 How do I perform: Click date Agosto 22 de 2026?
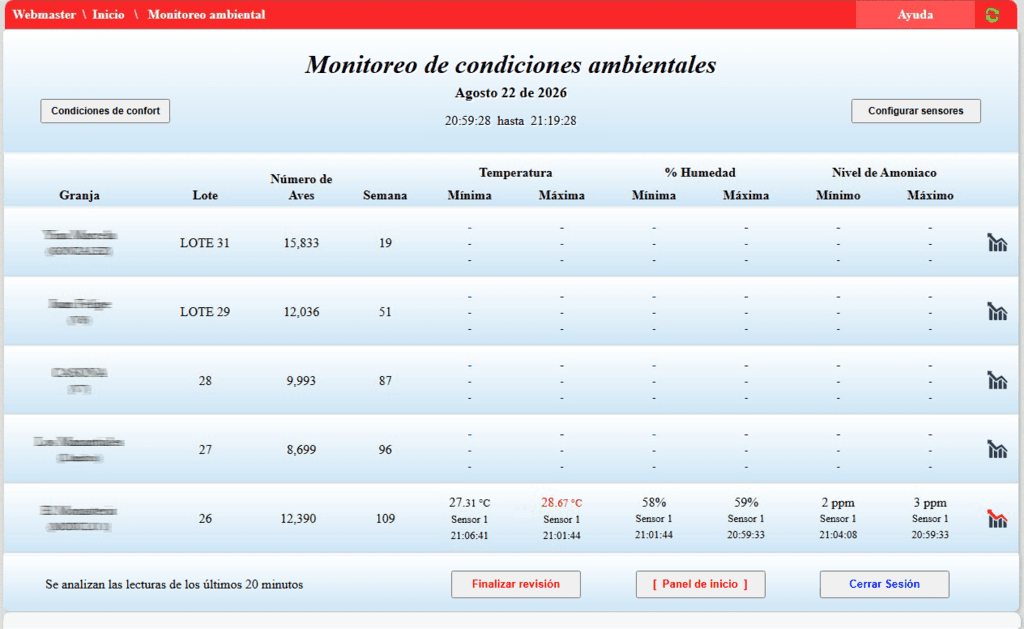point(511,93)
